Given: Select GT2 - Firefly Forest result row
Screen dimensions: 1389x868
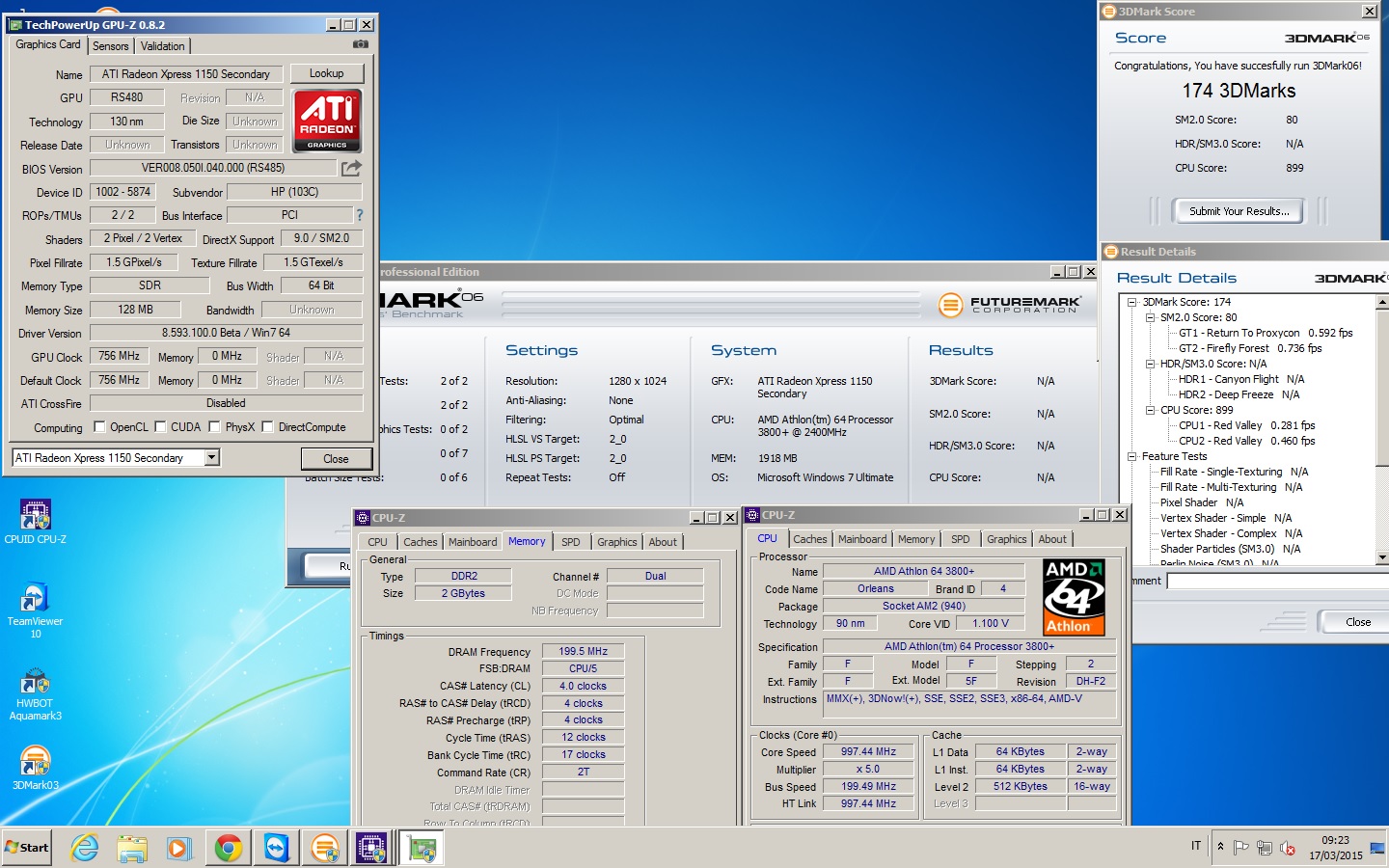Looking at the screenshot, I should (1250, 348).
